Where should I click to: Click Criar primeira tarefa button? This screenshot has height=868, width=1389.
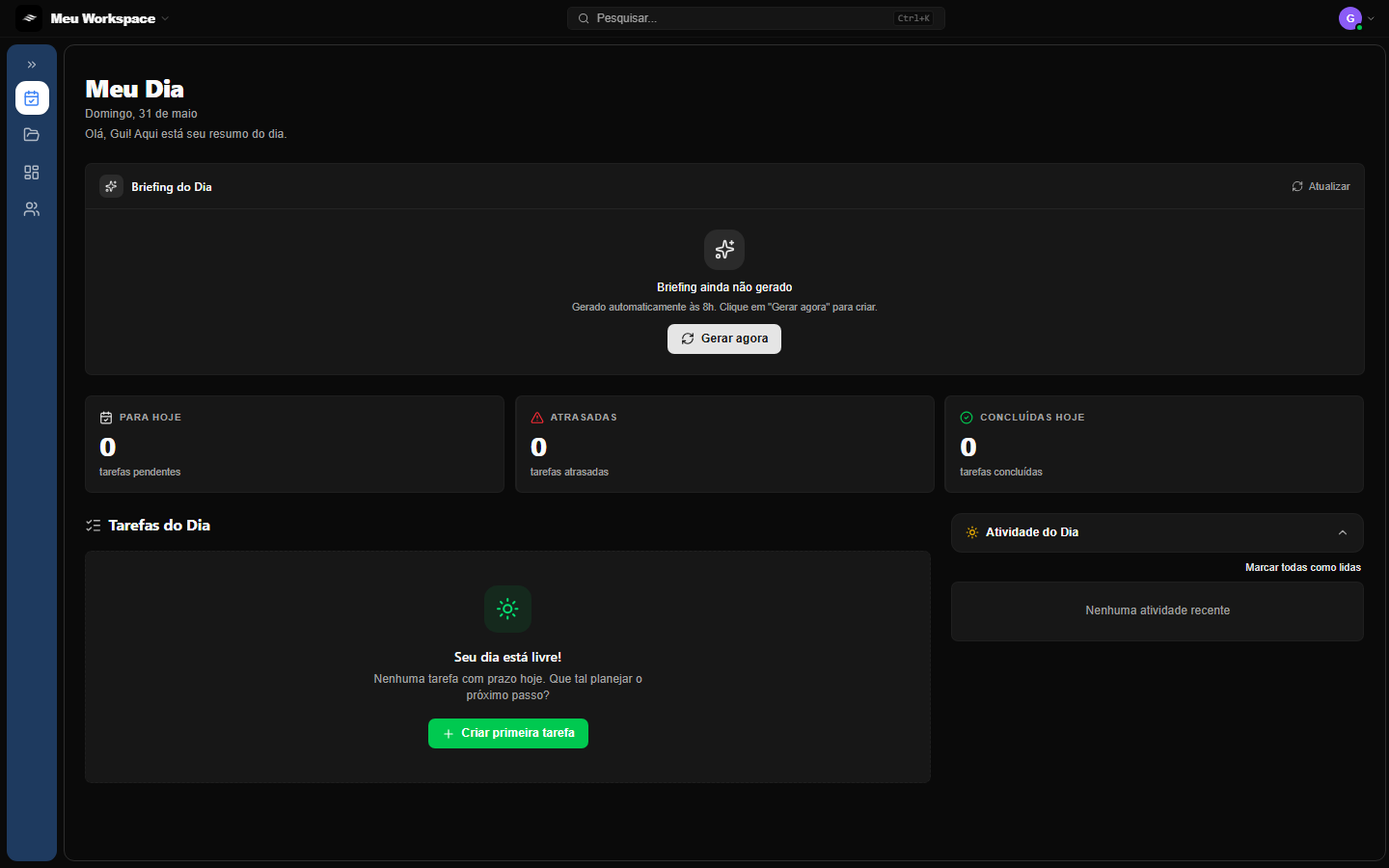pyautogui.click(x=508, y=733)
